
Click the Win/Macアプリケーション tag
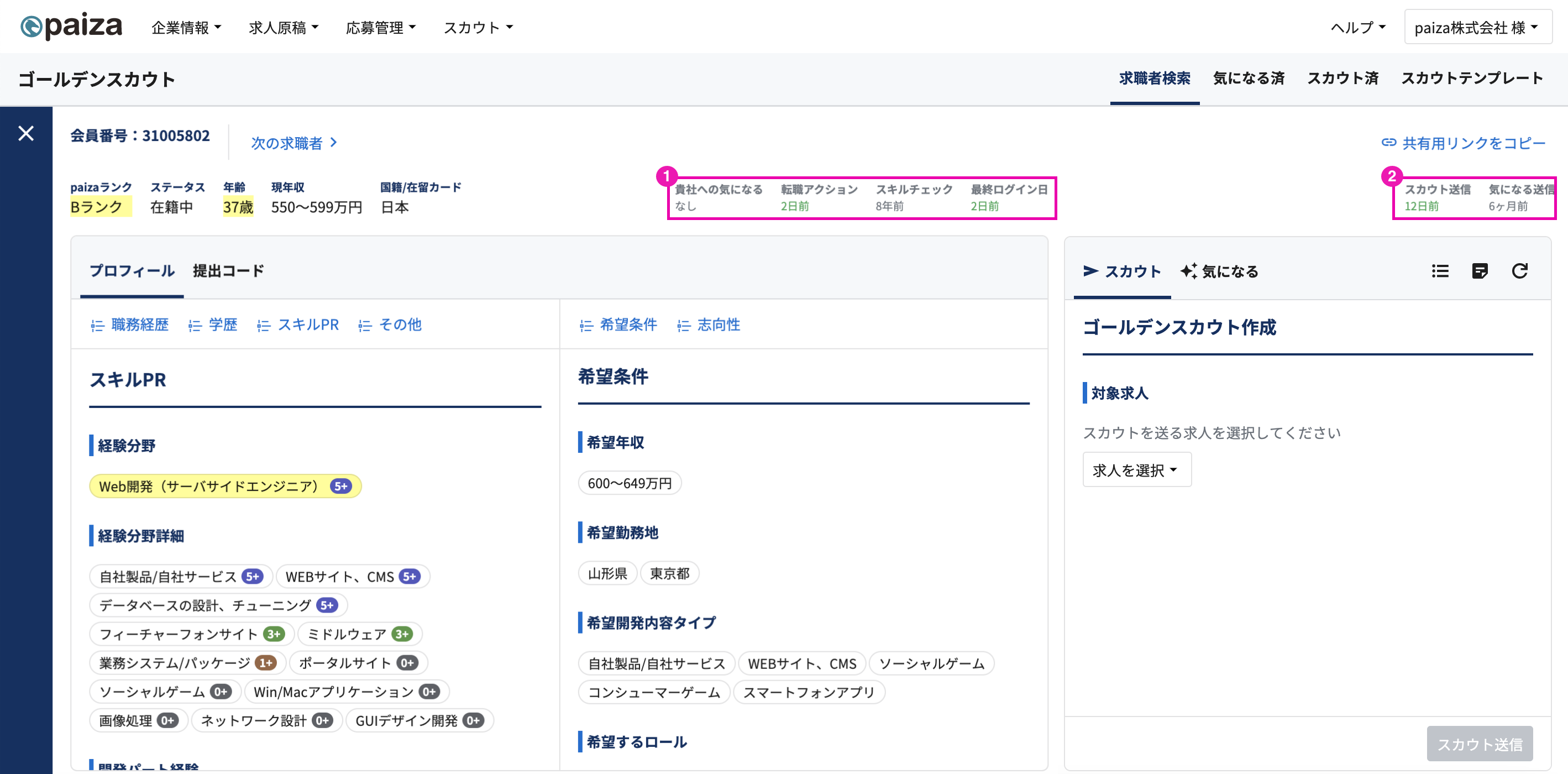346,691
